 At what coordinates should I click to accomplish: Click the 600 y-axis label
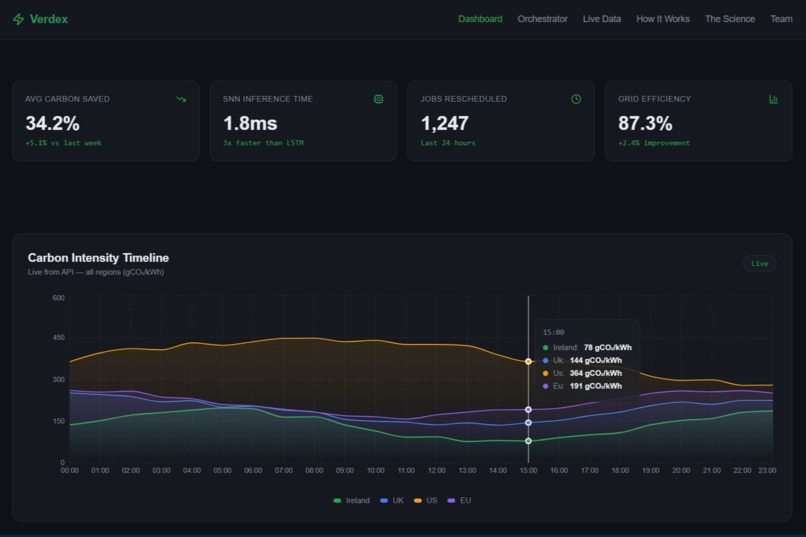click(x=58, y=298)
